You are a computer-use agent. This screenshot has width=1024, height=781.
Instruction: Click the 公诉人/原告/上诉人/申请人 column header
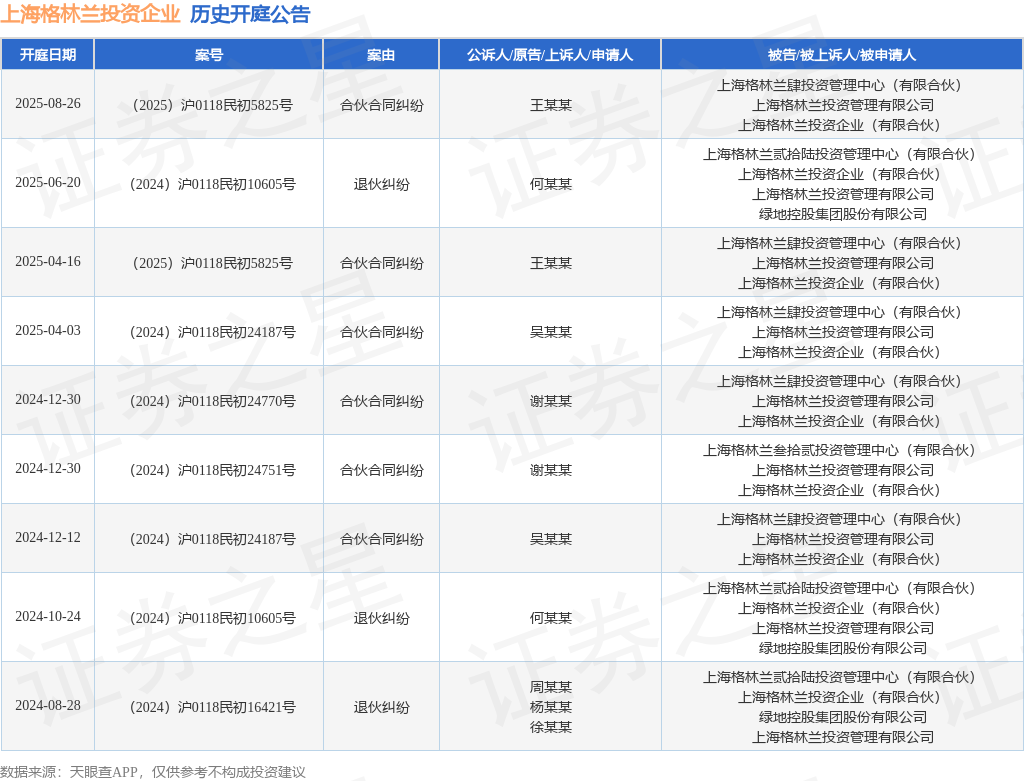click(550, 55)
